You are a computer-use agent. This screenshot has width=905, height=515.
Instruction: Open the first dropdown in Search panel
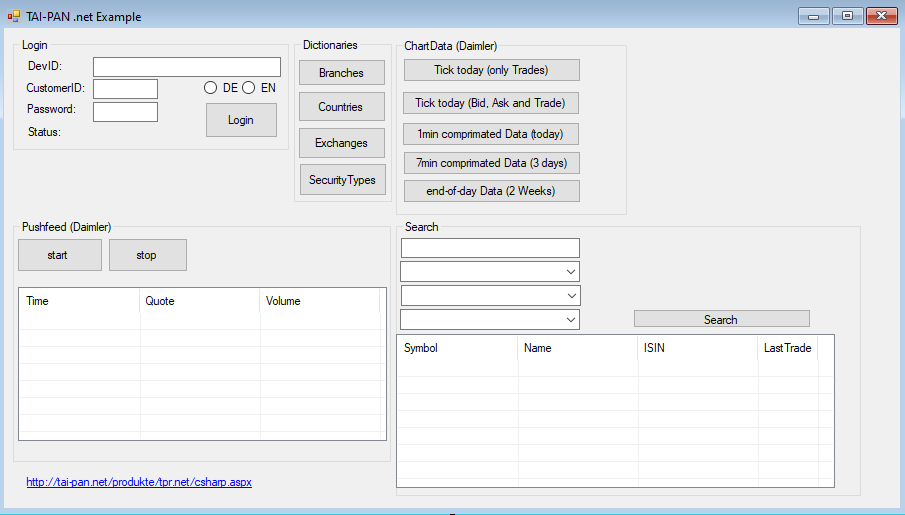click(x=490, y=272)
